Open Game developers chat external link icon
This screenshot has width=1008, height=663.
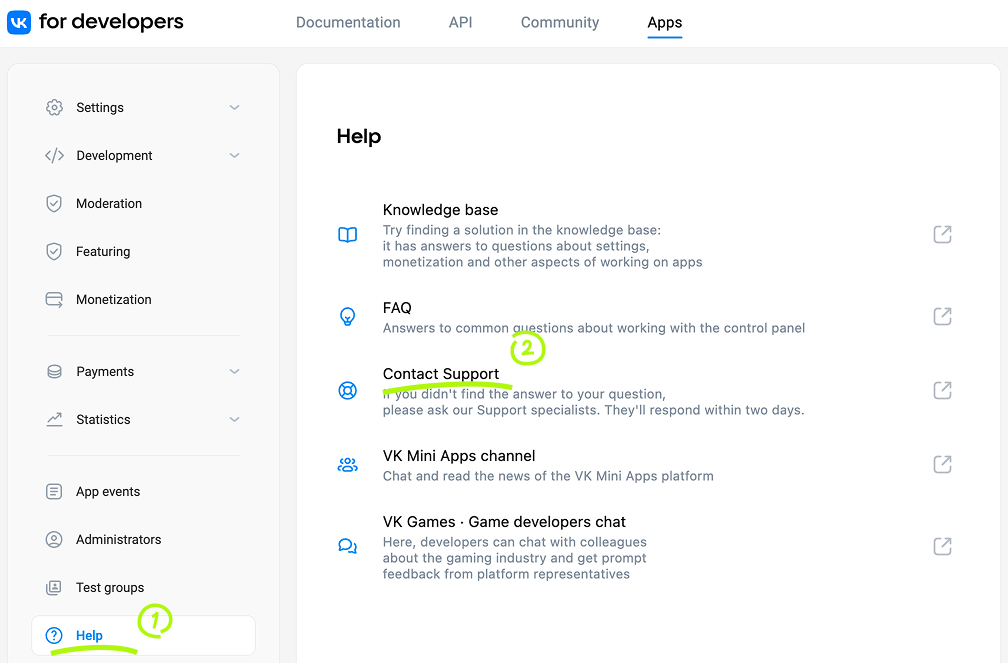pos(942,547)
